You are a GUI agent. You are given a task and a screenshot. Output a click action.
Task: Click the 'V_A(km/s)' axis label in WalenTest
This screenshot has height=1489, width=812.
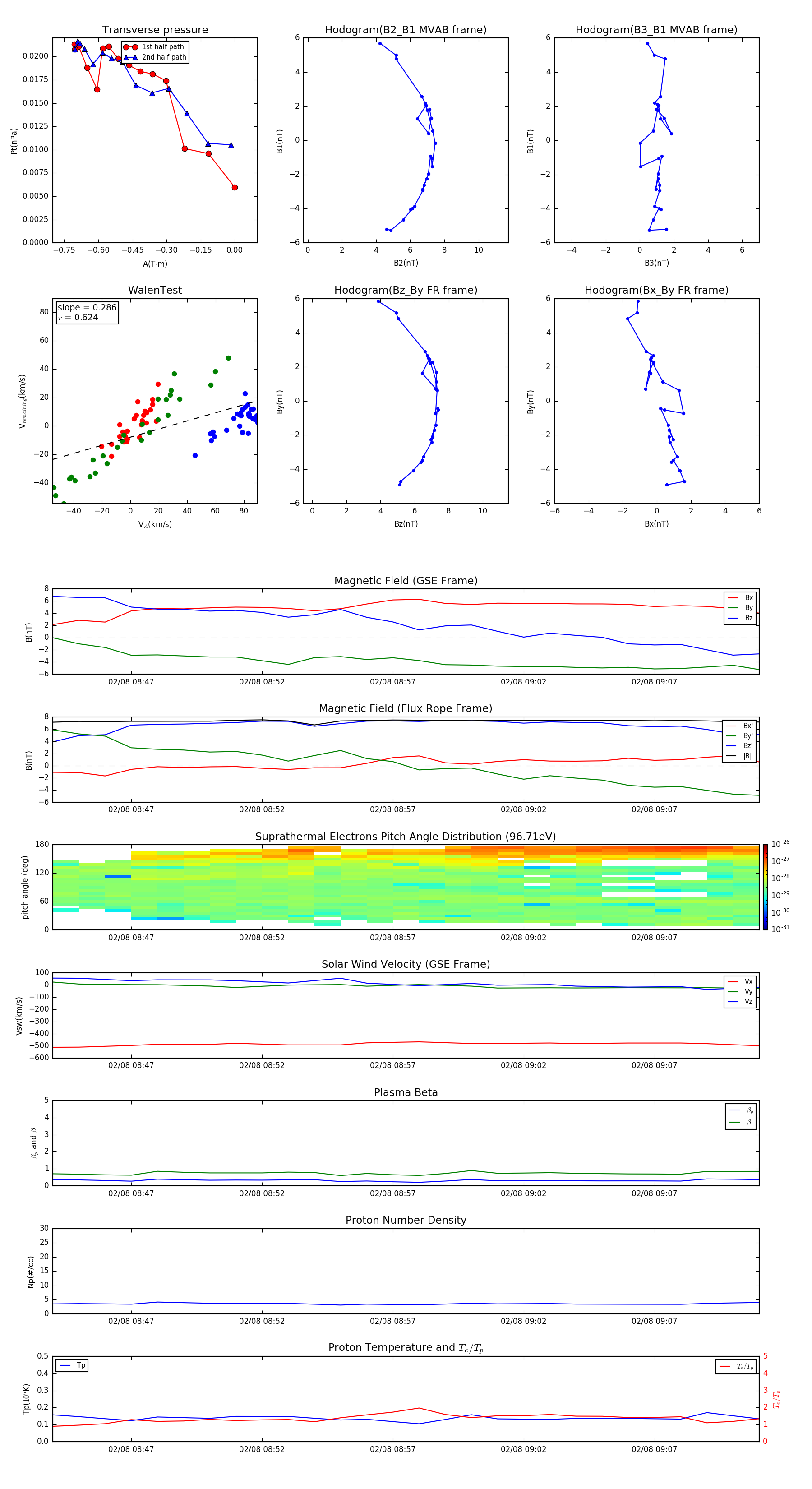tap(155, 524)
